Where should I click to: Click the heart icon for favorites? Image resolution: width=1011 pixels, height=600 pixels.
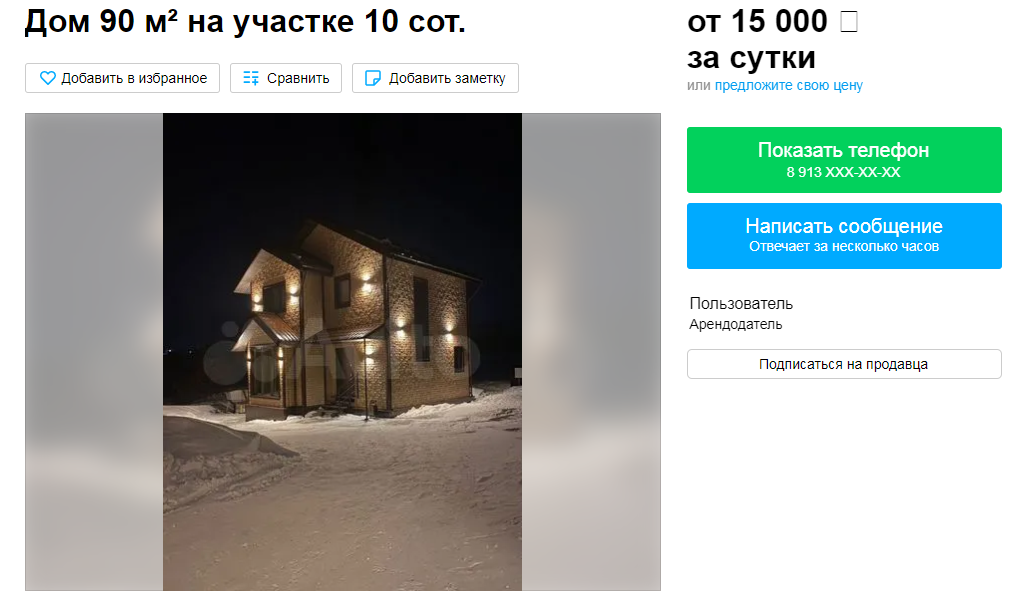click(x=48, y=78)
